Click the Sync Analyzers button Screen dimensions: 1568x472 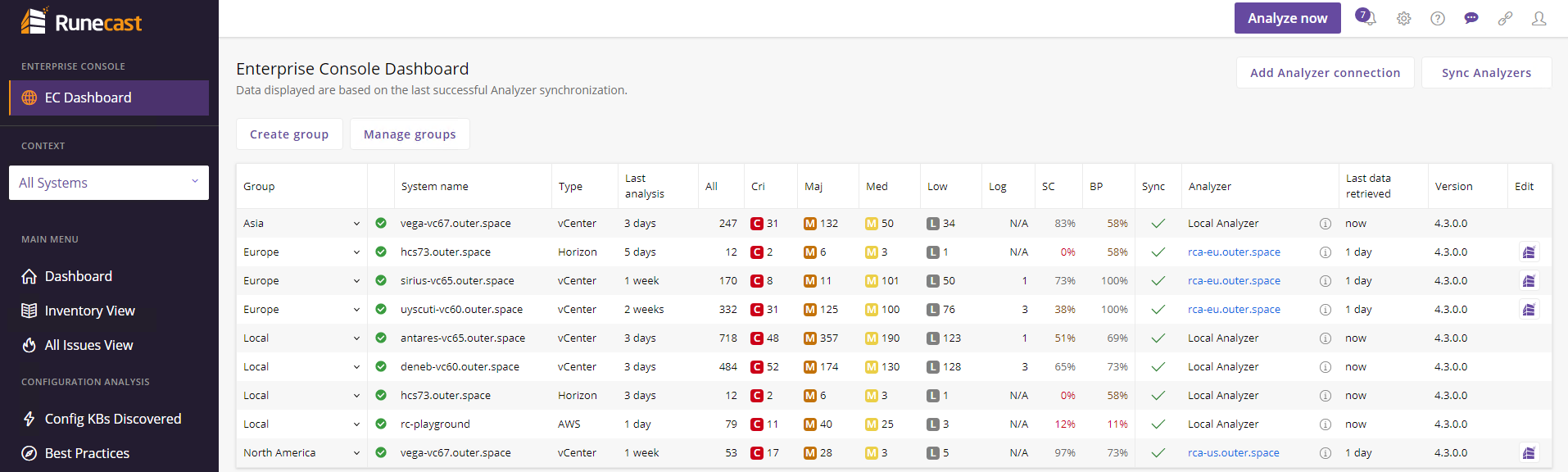(x=1486, y=73)
